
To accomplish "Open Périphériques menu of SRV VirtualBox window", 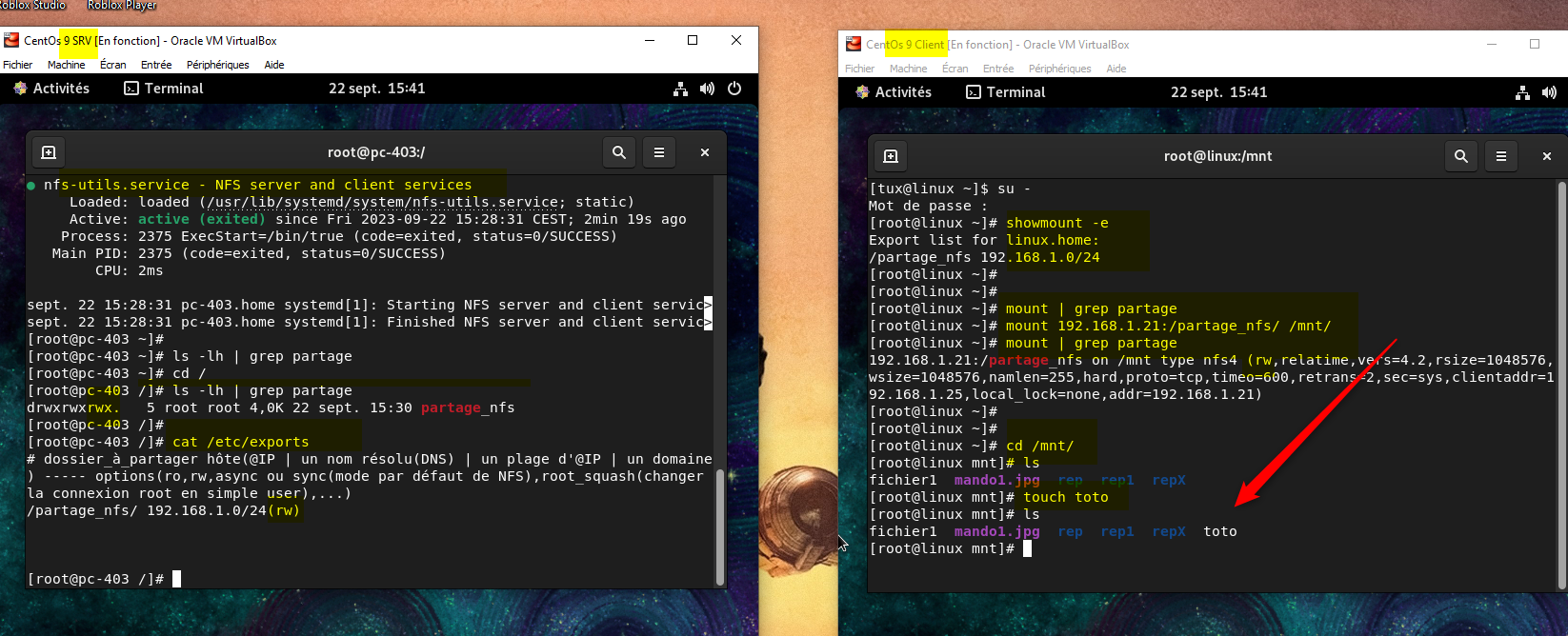I will coord(218,65).
